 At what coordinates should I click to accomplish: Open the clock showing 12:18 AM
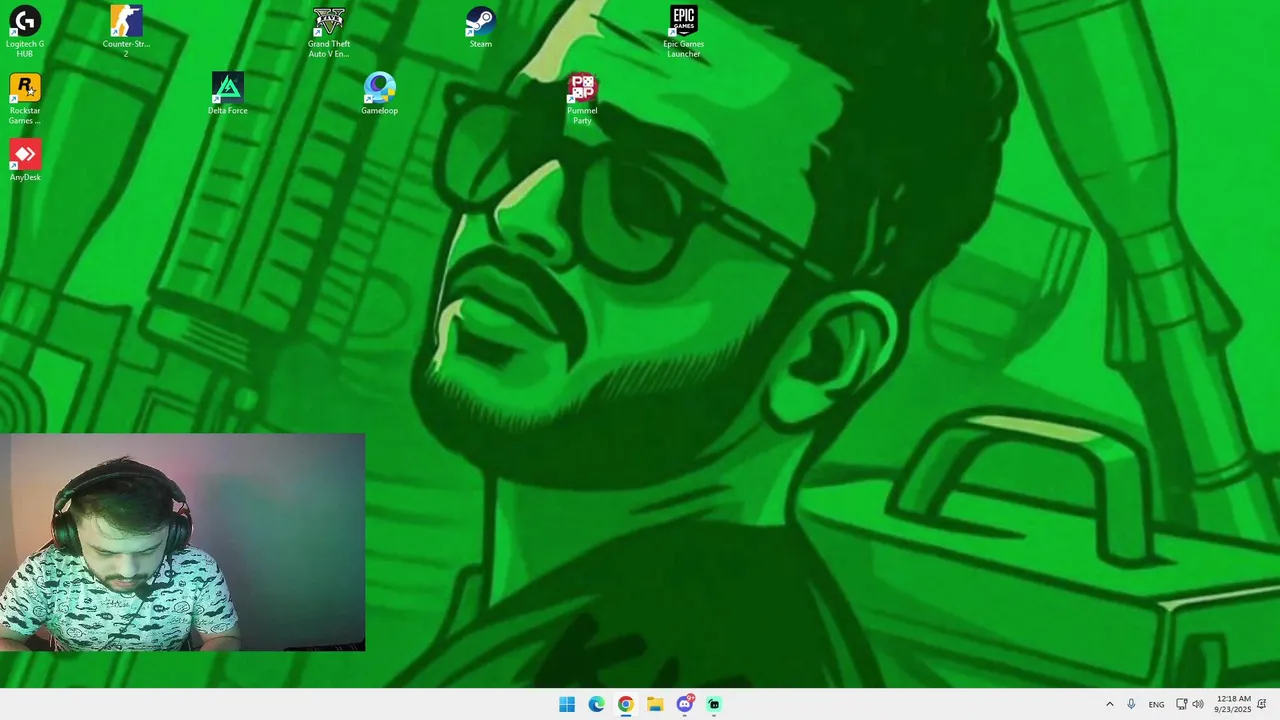click(x=1233, y=704)
